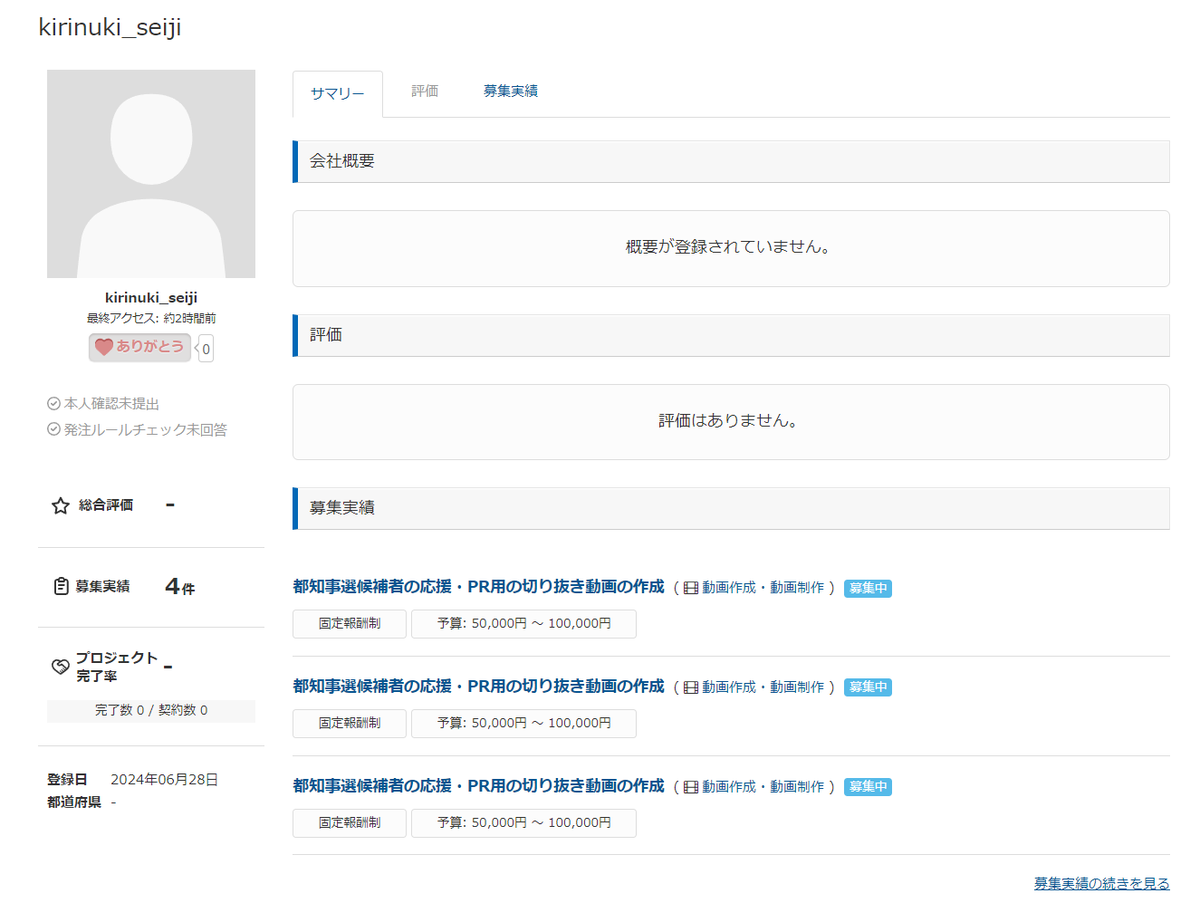Click the ありがとう count badge showing 0
Screen dimensions: 1200x903
206,349
